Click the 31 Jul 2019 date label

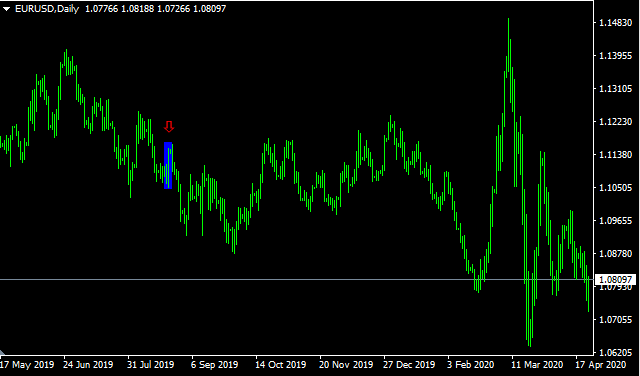[151, 364]
